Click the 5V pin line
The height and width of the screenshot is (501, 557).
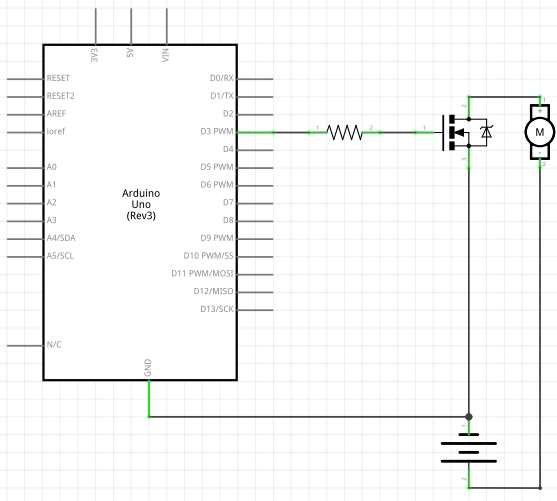tap(131, 27)
